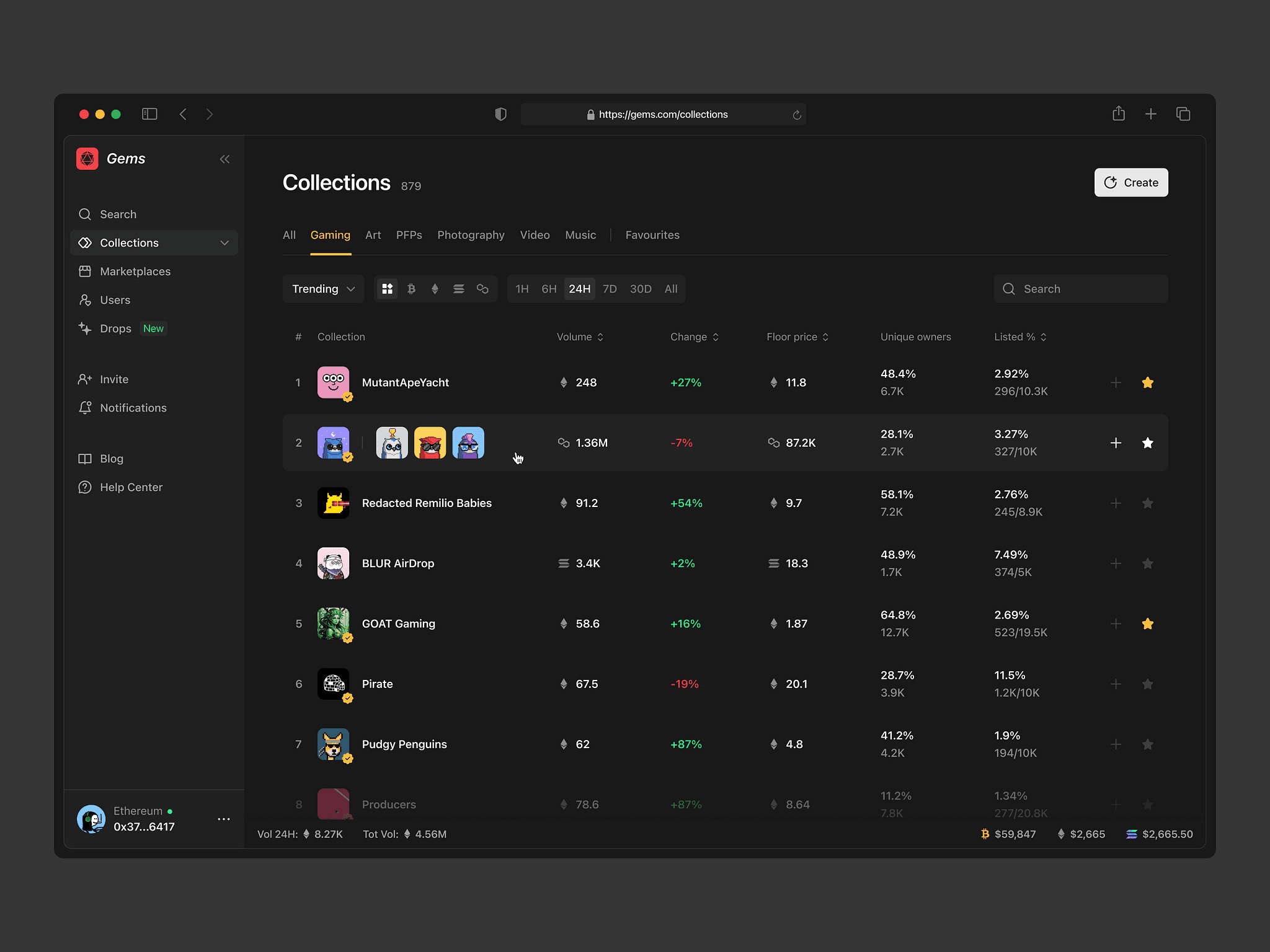Collapse sidebar with double chevron icon
Image resolution: width=1270 pixels, height=952 pixels.
tap(224, 159)
